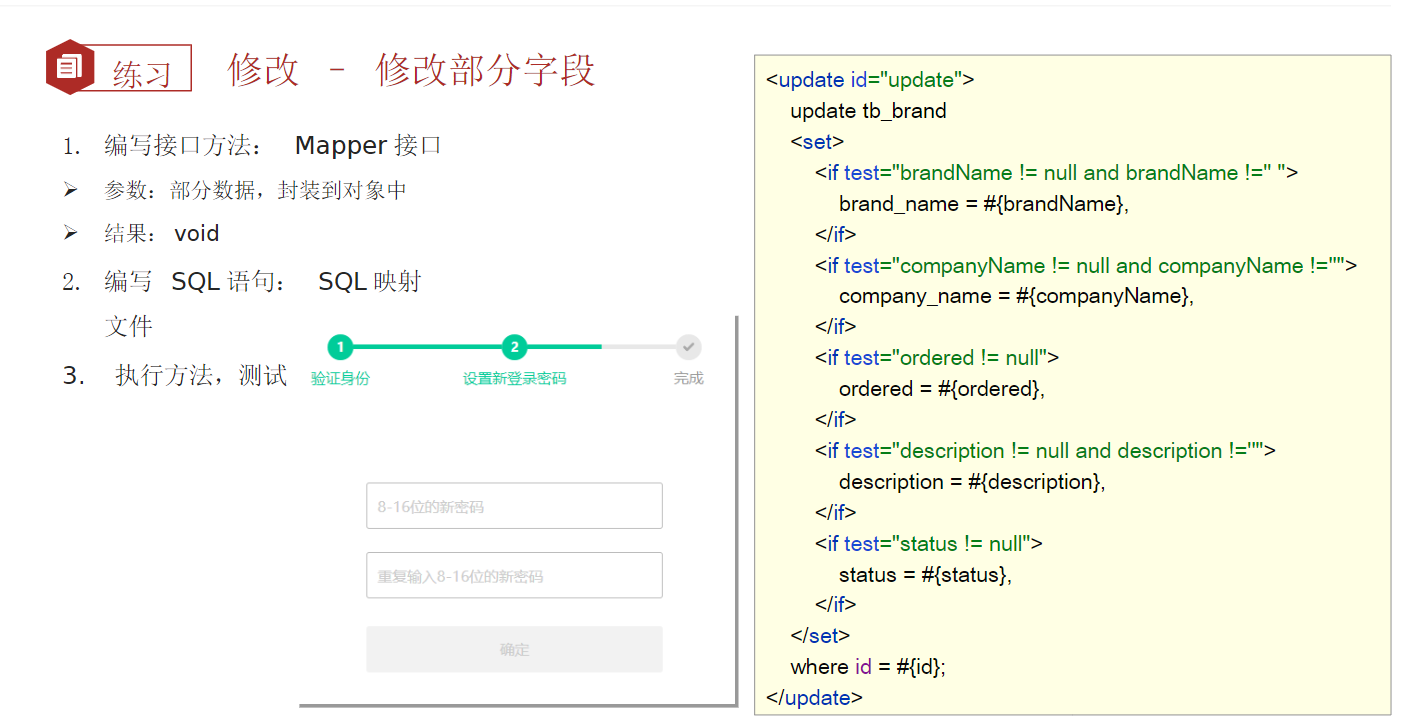Click the bullet 参数：部分数据，封装到对象中
The width and height of the screenshot is (1410, 726).
pyautogui.click(x=255, y=190)
